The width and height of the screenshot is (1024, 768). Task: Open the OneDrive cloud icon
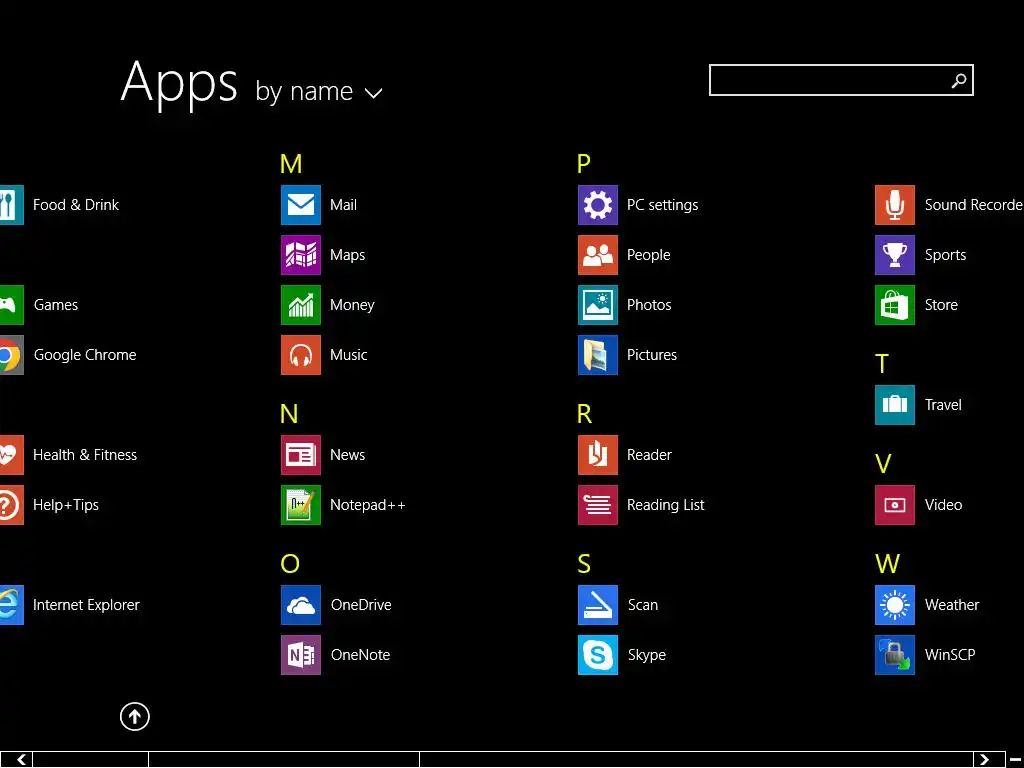pyautogui.click(x=300, y=605)
